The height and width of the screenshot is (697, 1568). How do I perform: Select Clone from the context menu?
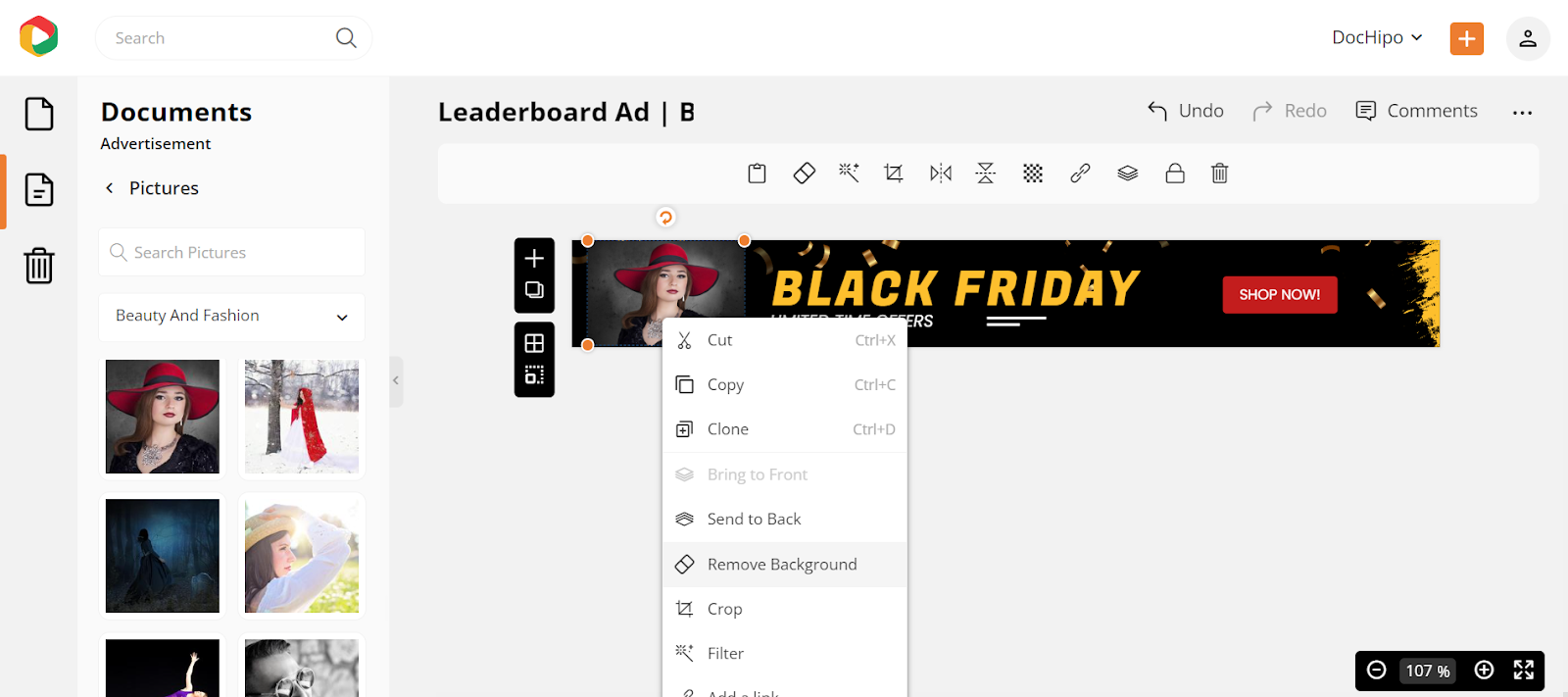click(x=785, y=429)
